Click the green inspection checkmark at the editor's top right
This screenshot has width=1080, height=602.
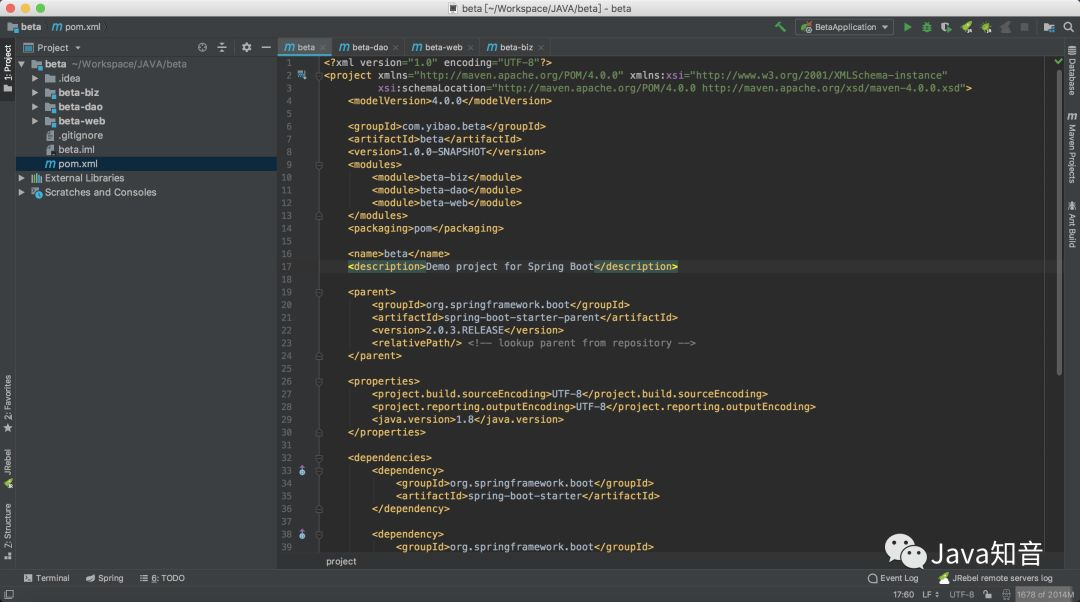click(1058, 62)
